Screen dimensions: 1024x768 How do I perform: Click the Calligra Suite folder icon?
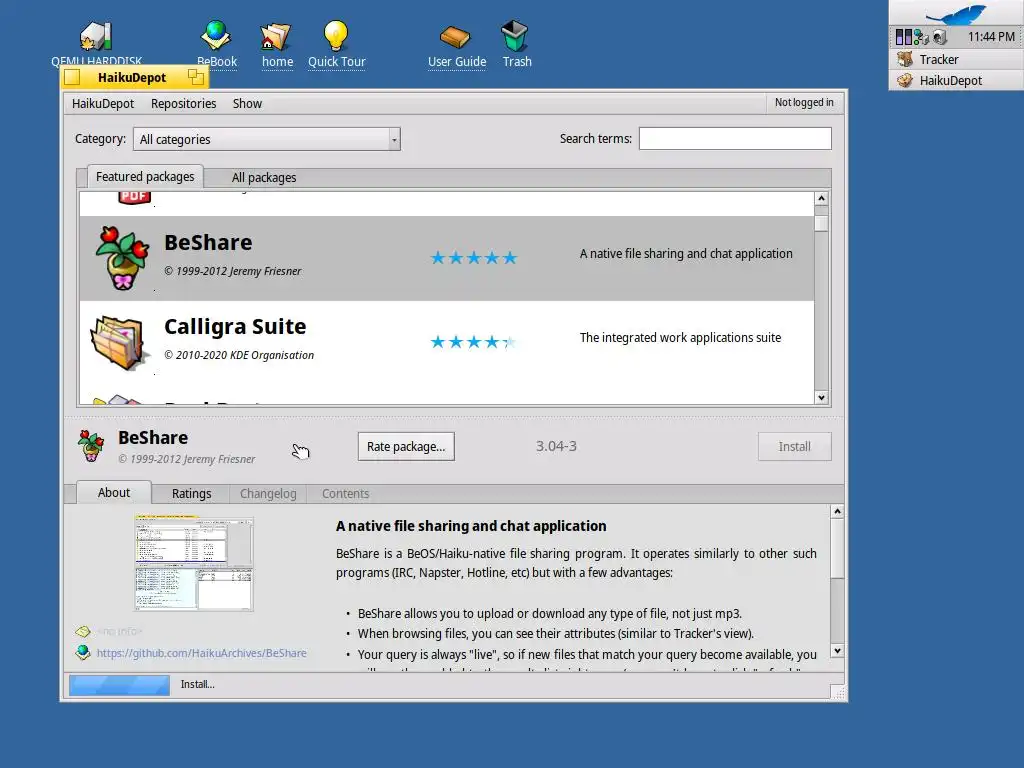118,342
